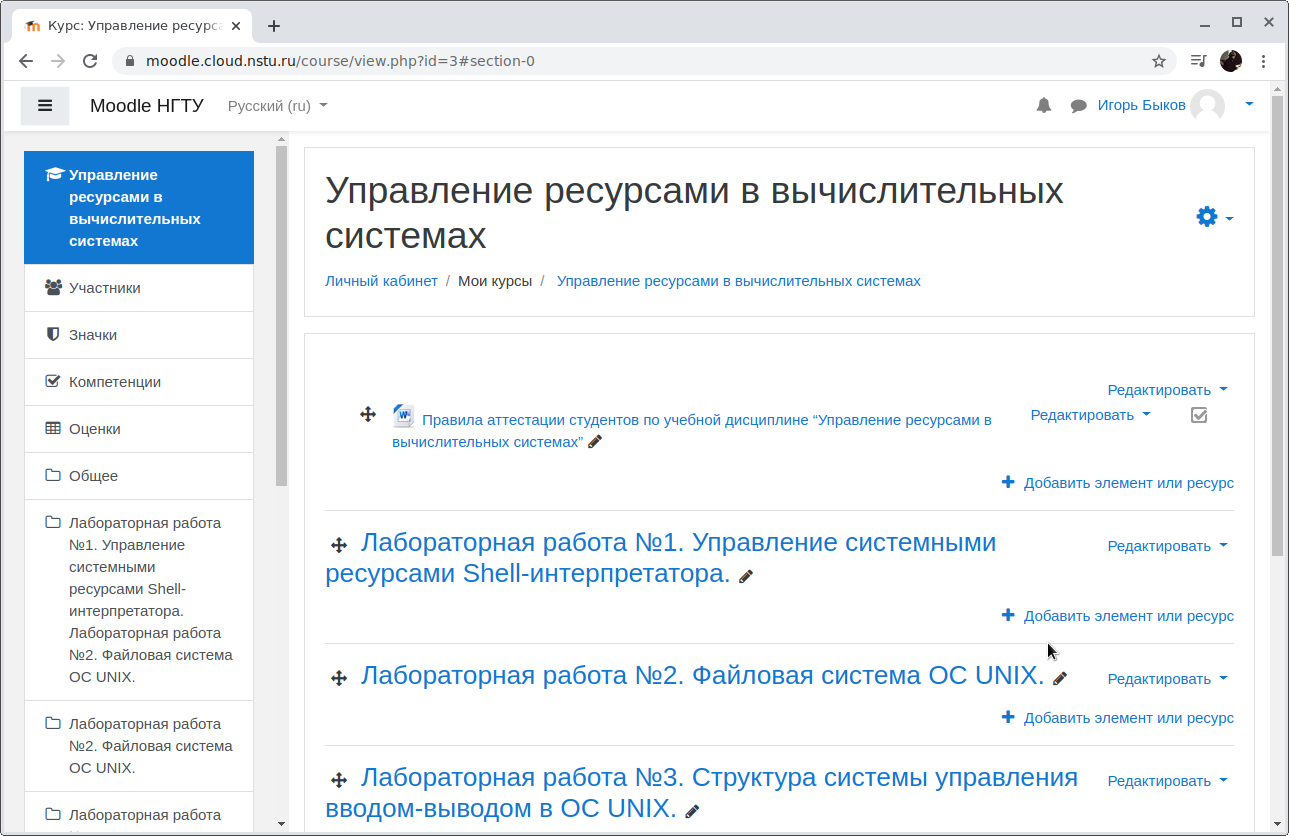Plus icon of add resource under lab №1
Viewport: 1289px width, 836px height.
tap(1008, 615)
